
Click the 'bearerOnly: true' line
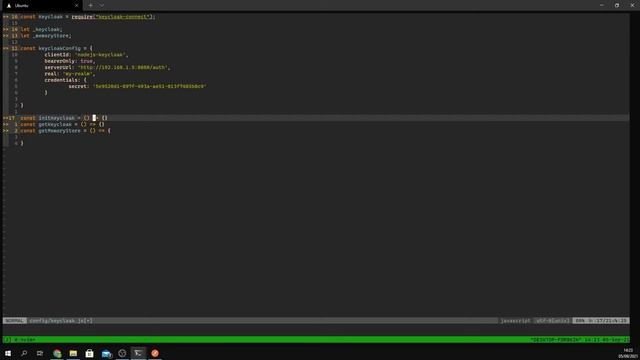[x=70, y=61]
